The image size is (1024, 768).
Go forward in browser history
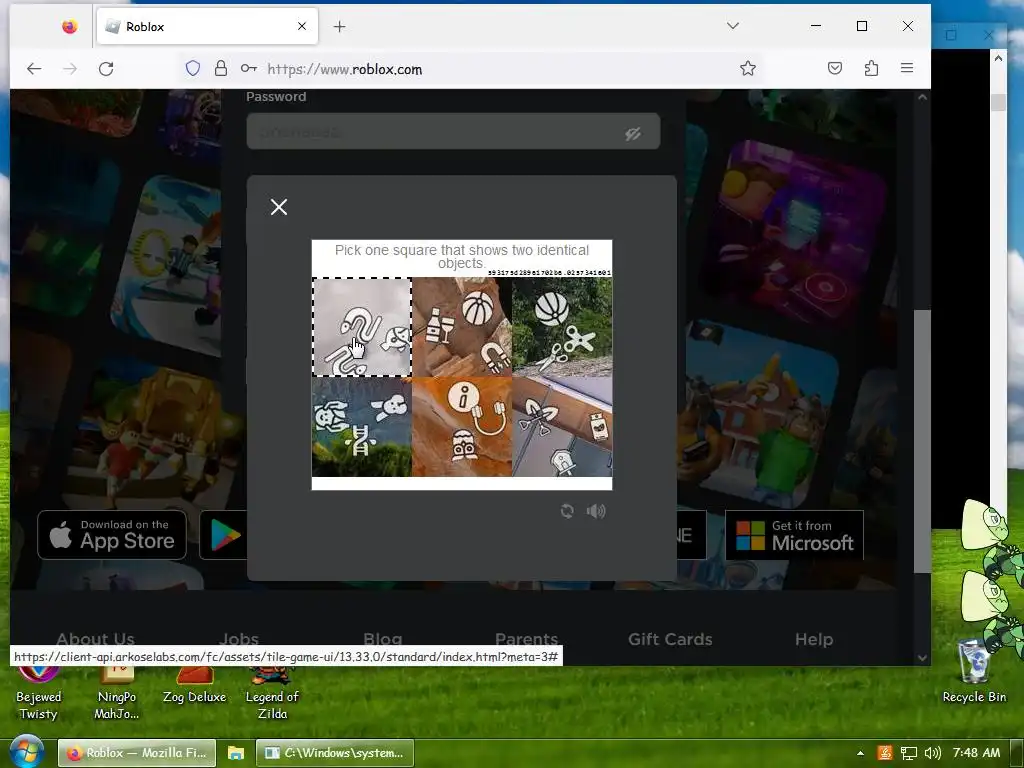click(70, 69)
